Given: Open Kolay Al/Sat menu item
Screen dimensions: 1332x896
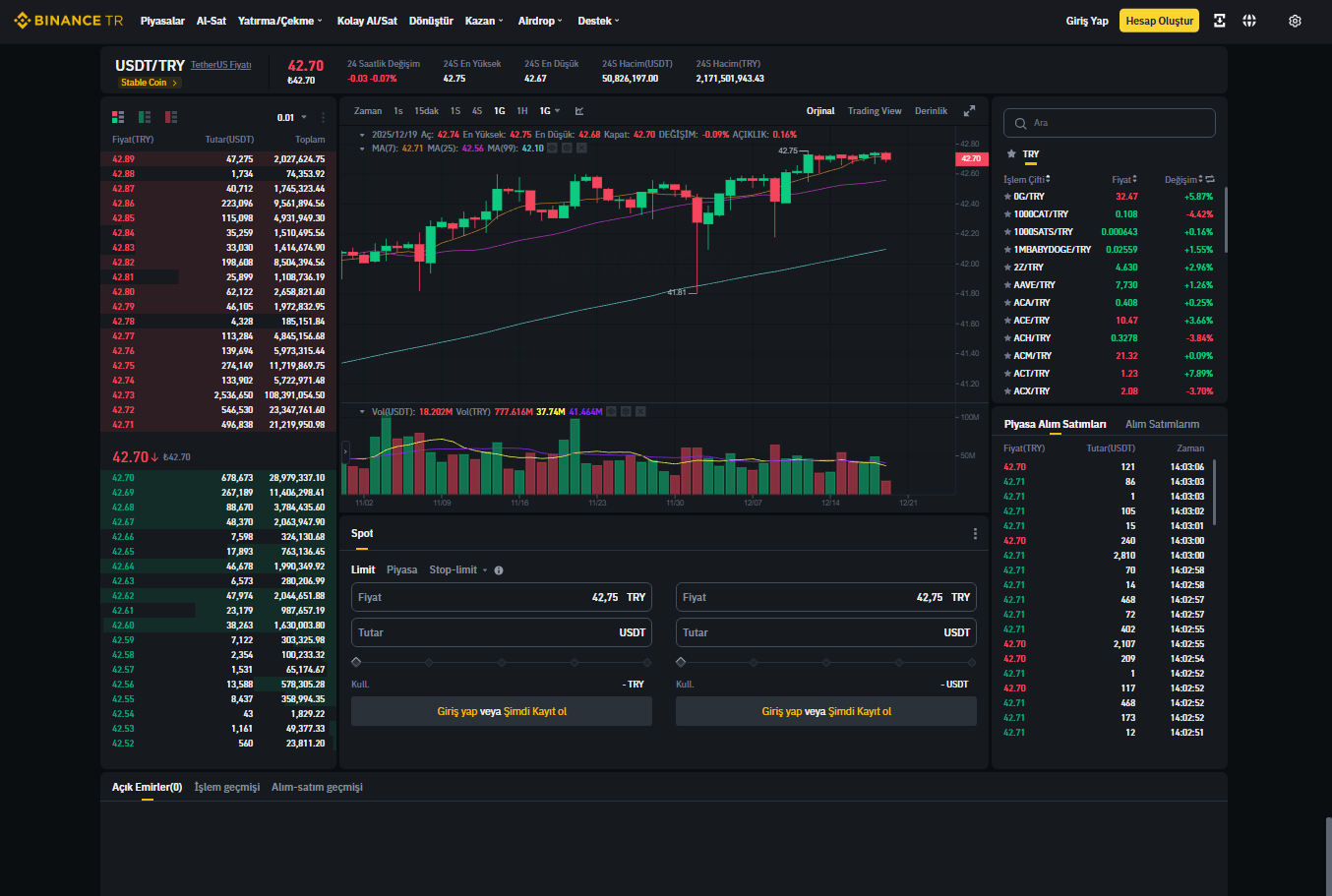Looking at the screenshot, I should 367,21.
